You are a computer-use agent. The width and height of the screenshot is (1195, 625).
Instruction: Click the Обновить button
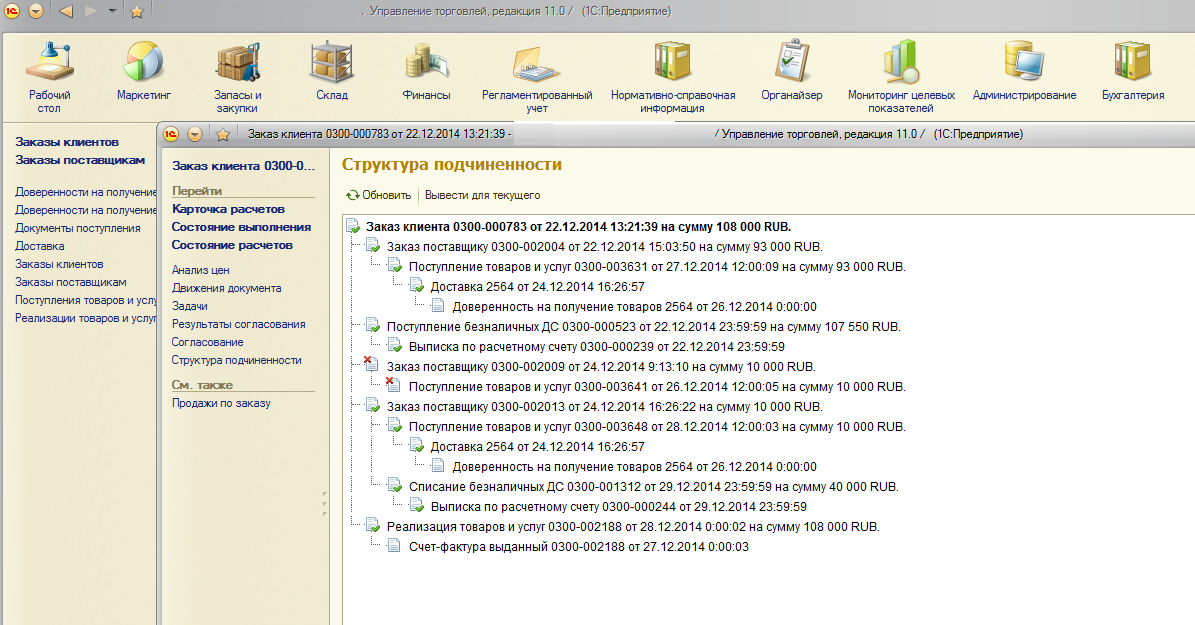click(378, 195)
